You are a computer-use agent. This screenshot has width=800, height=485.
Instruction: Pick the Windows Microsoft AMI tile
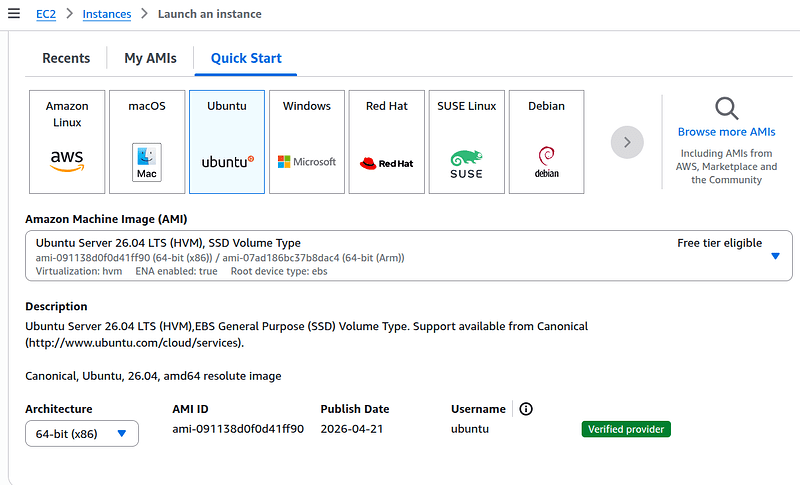point(307,142)
